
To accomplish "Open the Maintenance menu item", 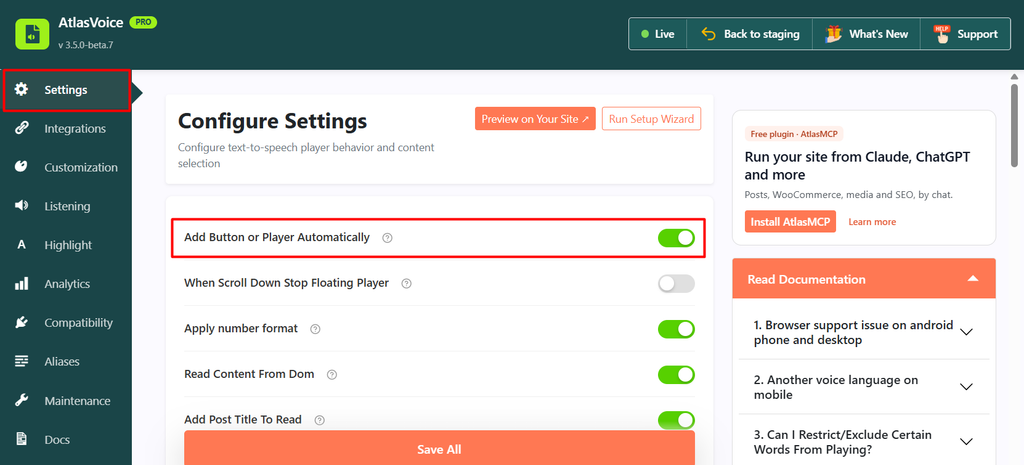I will (x=66, y=400).
